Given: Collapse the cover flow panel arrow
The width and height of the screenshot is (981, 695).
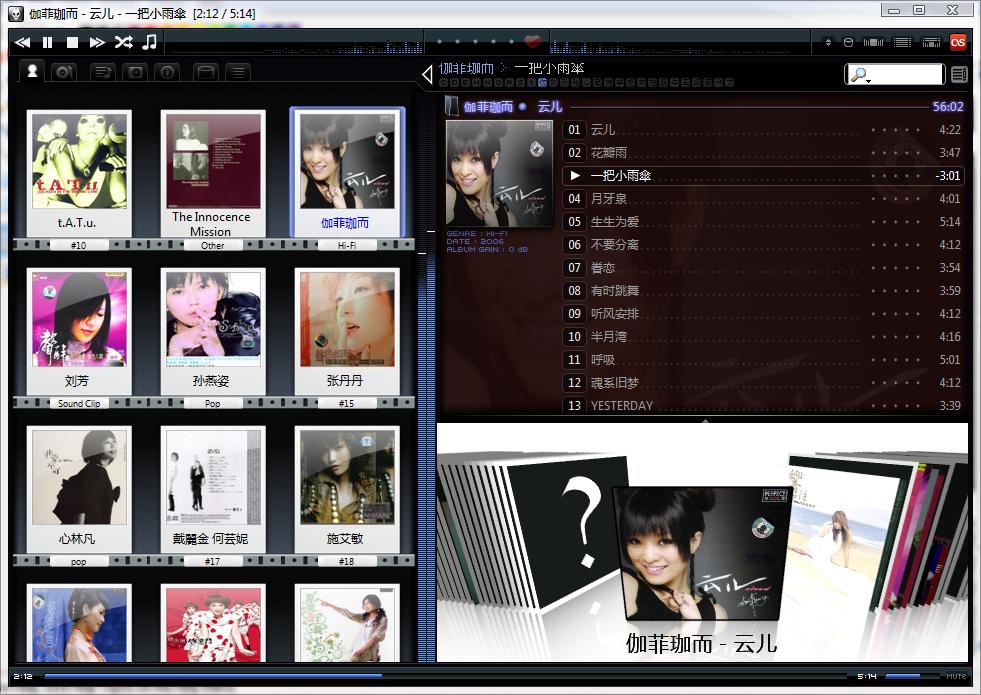Looking at the screenshot, I should click(x=705, y=420).
